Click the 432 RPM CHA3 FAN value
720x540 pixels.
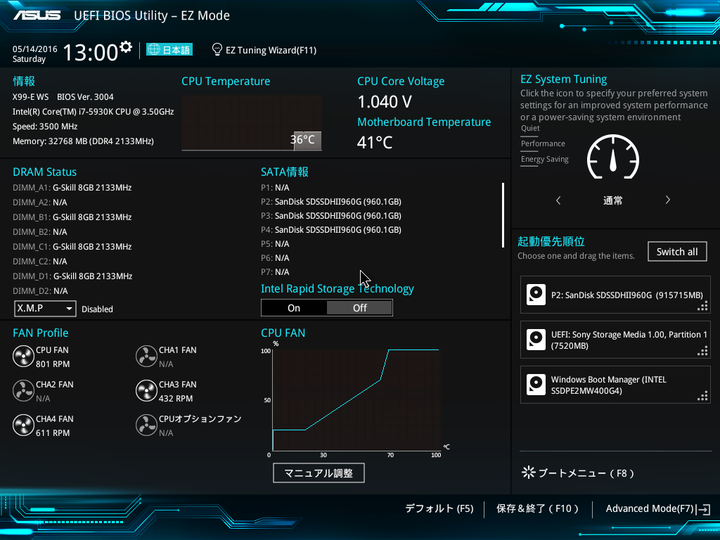(176, 399)
